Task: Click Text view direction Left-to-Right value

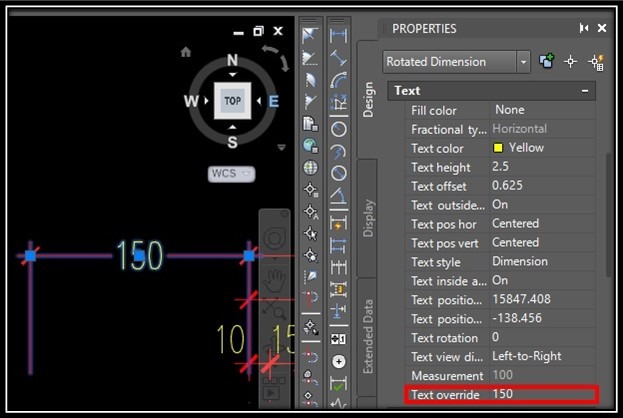Action: coord(526,356)
